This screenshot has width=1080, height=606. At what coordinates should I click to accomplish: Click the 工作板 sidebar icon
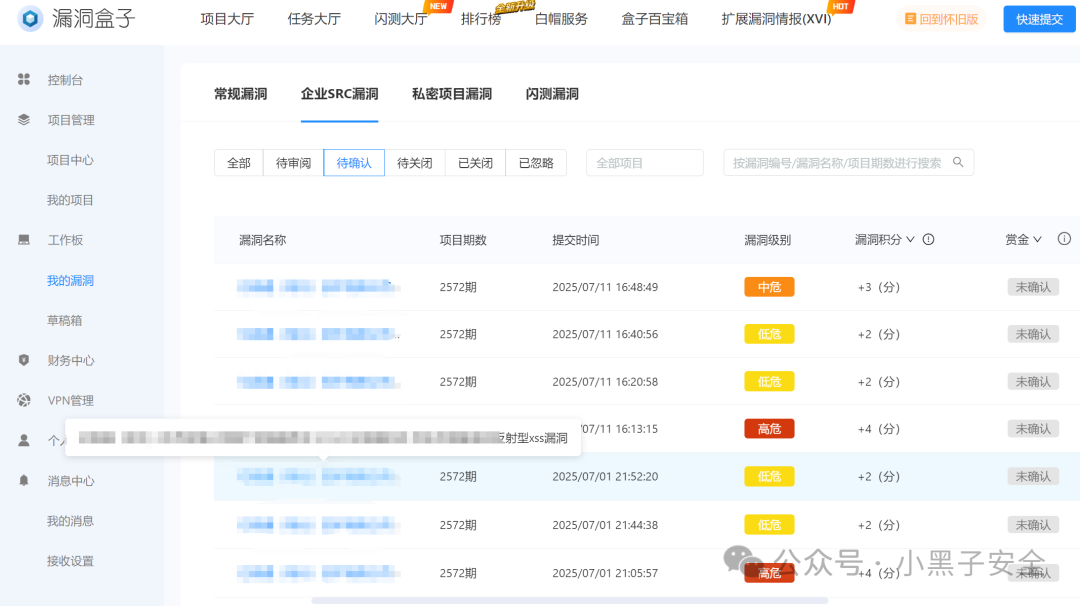[x=24, y=240]
